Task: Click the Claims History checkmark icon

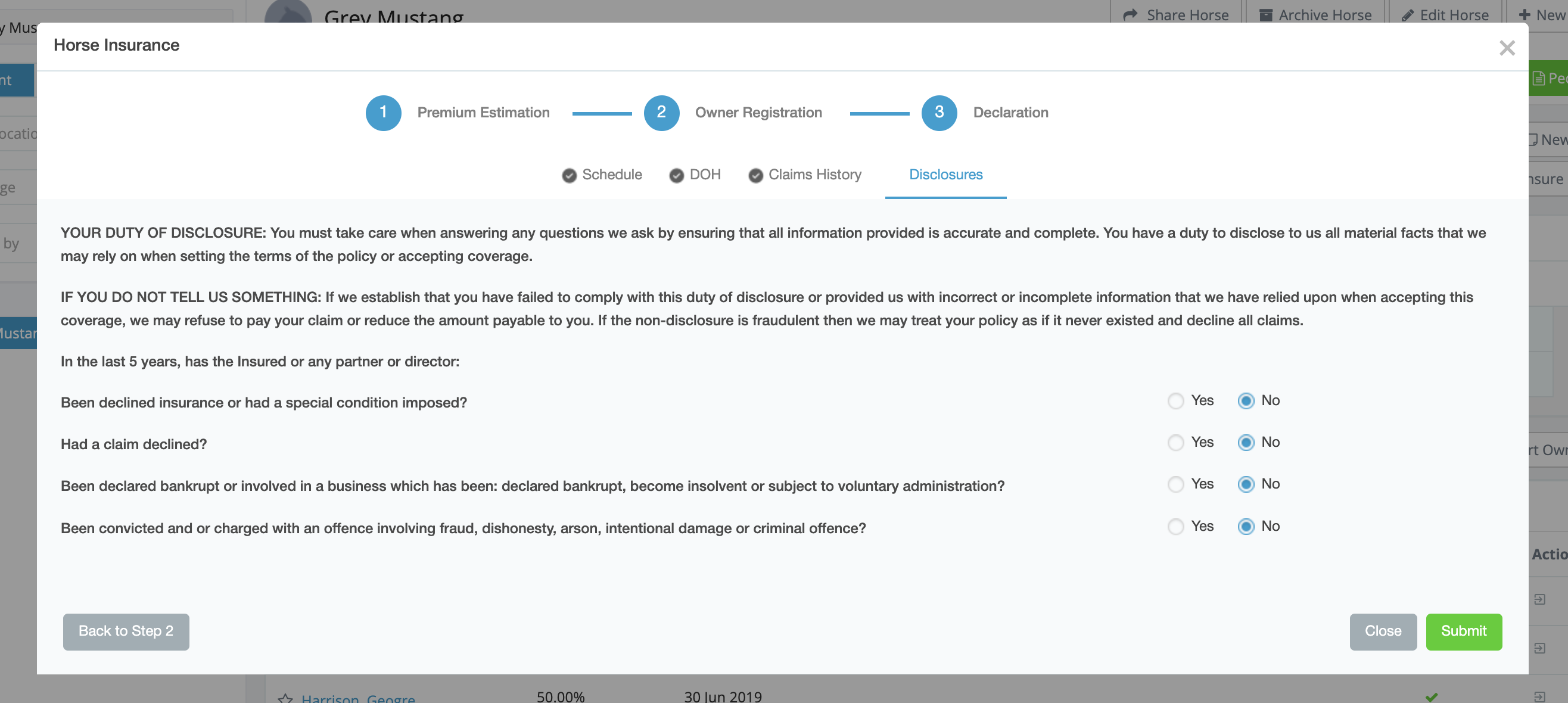Action: 755,175
